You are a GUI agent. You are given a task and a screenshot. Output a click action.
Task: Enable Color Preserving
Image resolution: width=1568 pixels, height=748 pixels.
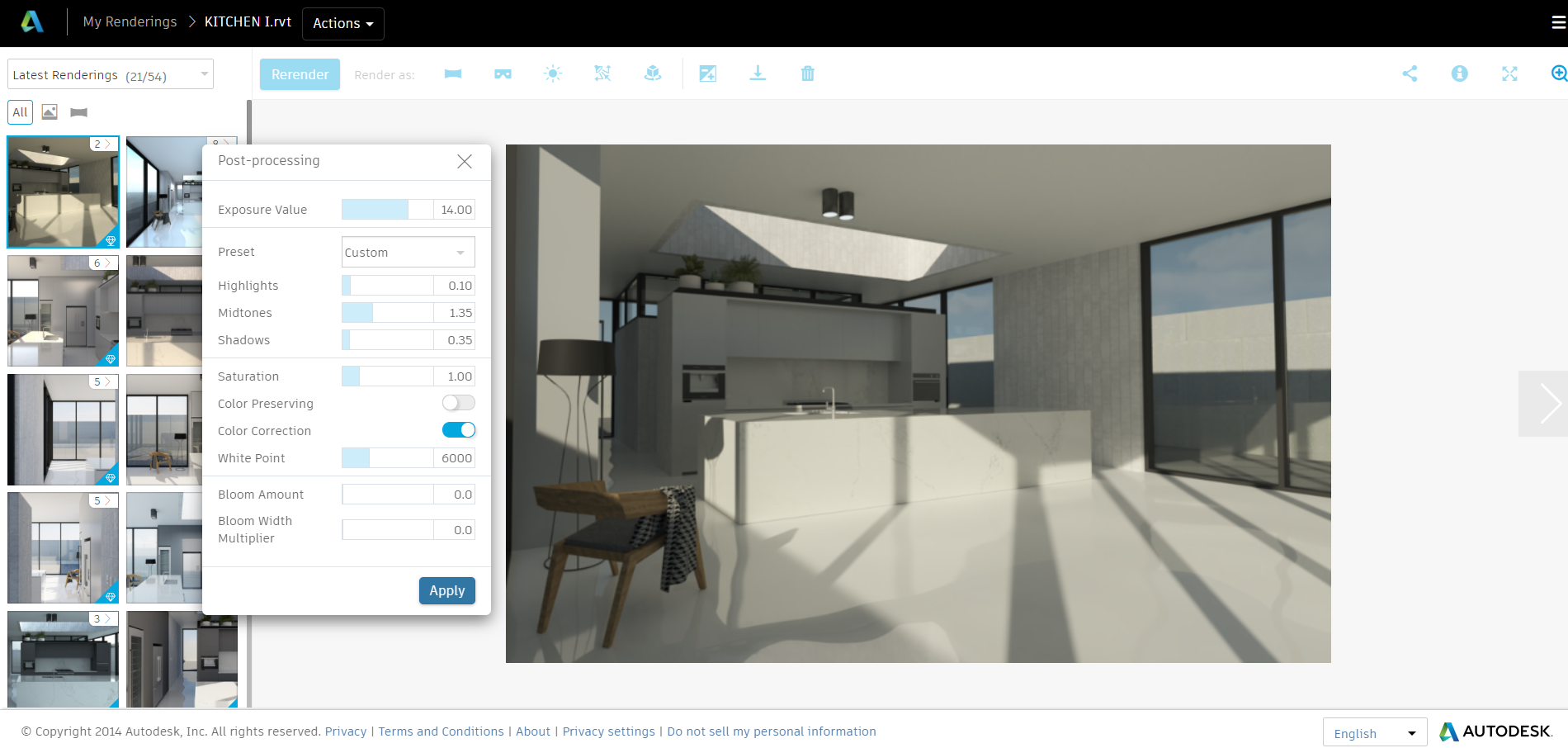pyautogui.click(x=458, y=403)
